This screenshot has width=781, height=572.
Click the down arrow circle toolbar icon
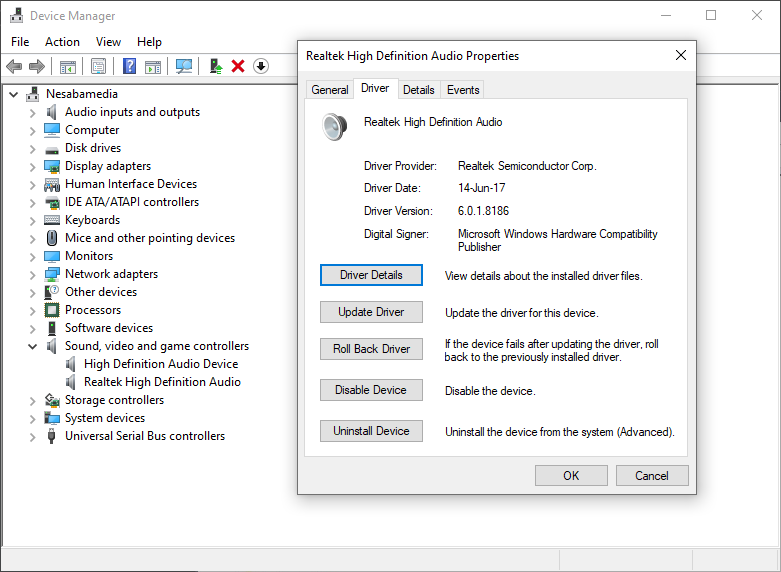tap(261, 66)
